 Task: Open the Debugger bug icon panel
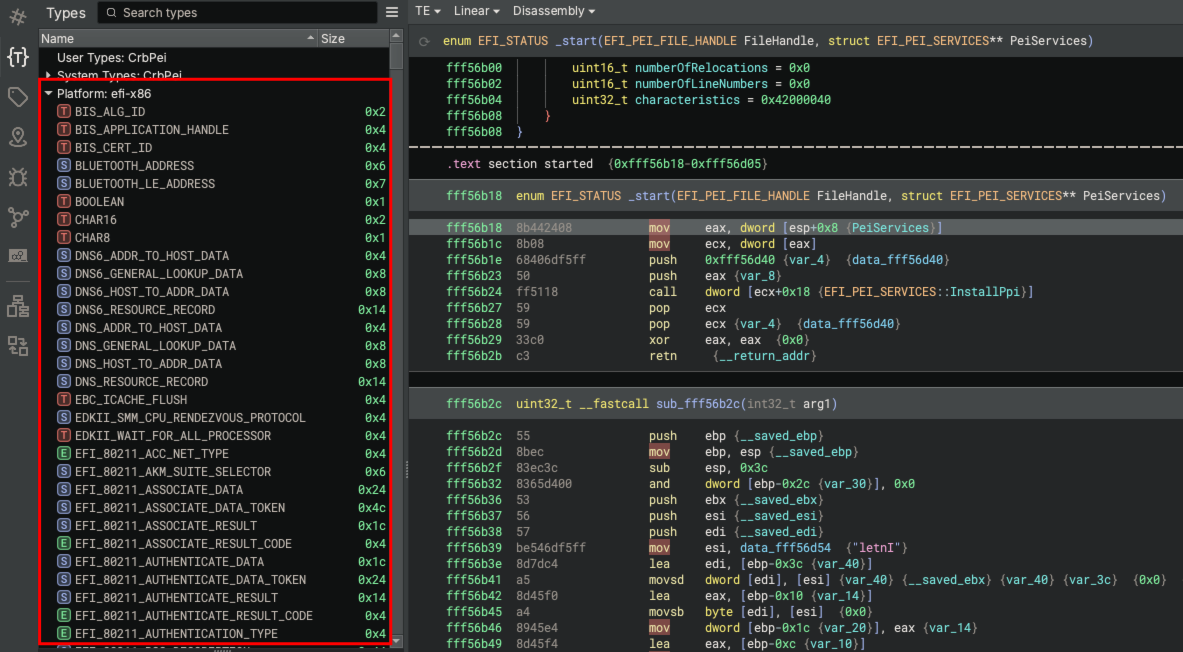16,177
